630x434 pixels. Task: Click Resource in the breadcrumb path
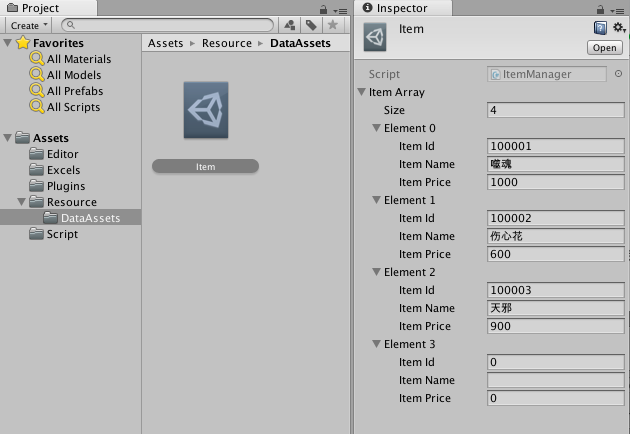tap(227, 43)
